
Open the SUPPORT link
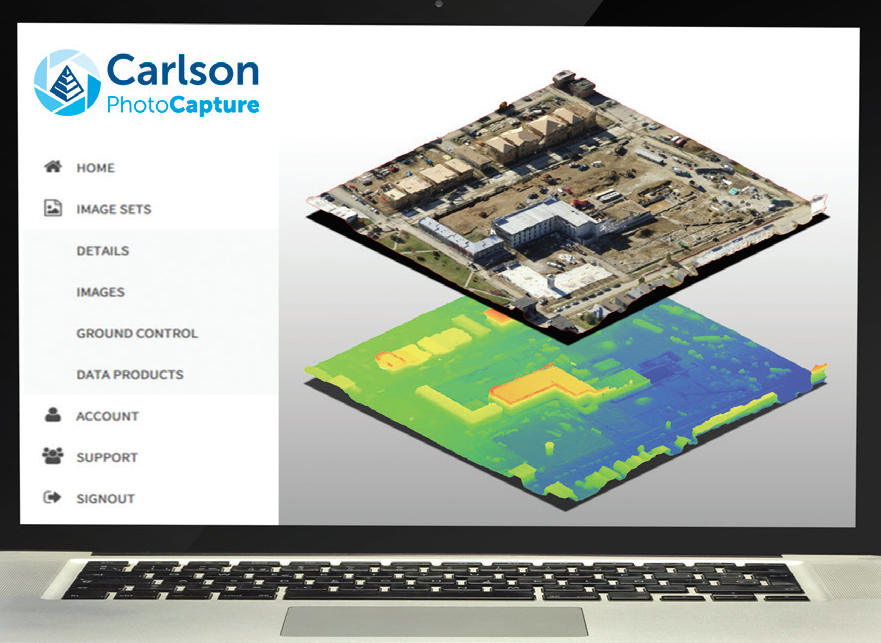[x=107, y=458]
